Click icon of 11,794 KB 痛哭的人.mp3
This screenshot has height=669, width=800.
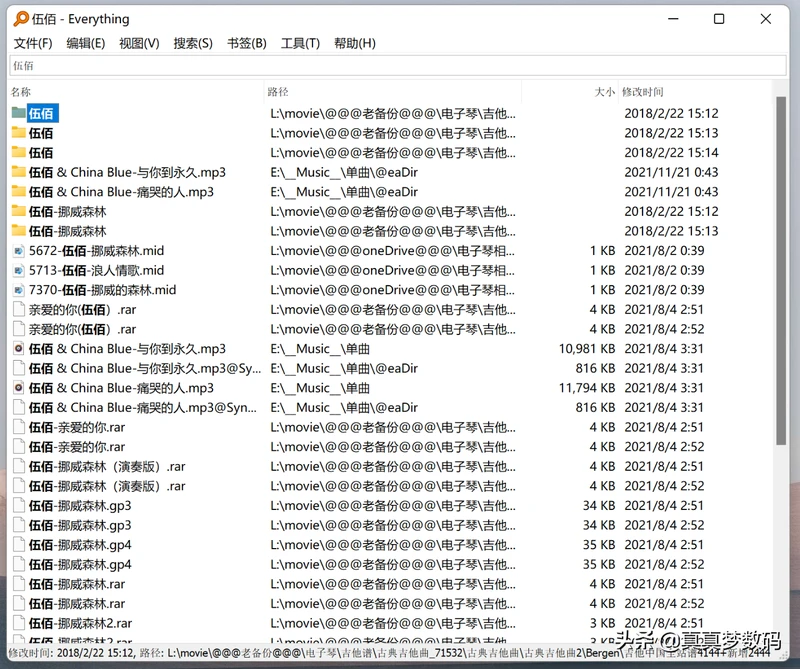(x=18, y=388)
